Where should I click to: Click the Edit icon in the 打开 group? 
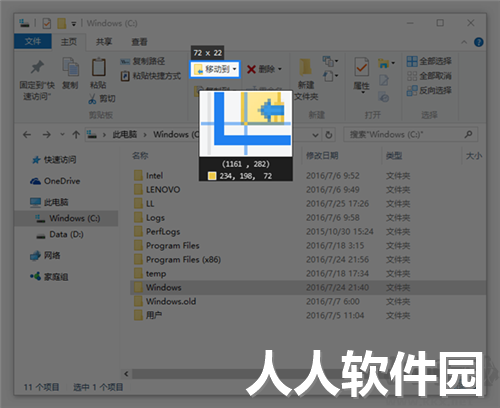tap(384, 80)
